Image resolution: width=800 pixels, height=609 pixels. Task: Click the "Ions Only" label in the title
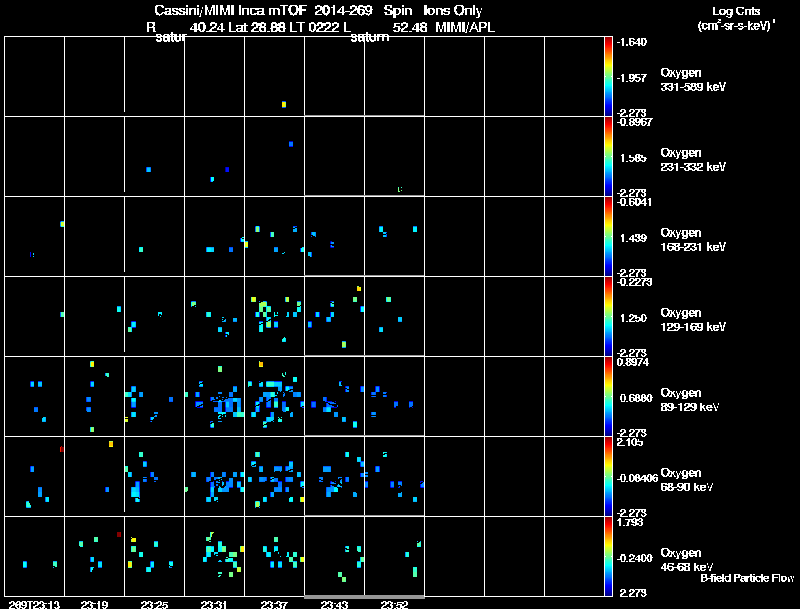[453, 11]
